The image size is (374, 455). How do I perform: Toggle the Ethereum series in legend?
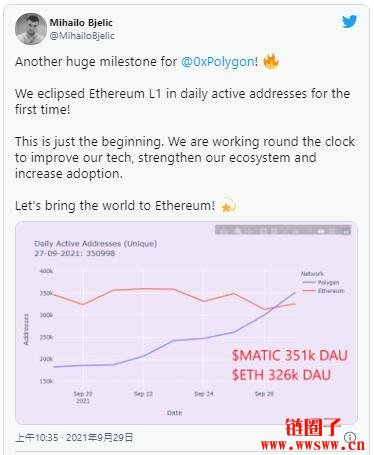click(x=323, y=291)
